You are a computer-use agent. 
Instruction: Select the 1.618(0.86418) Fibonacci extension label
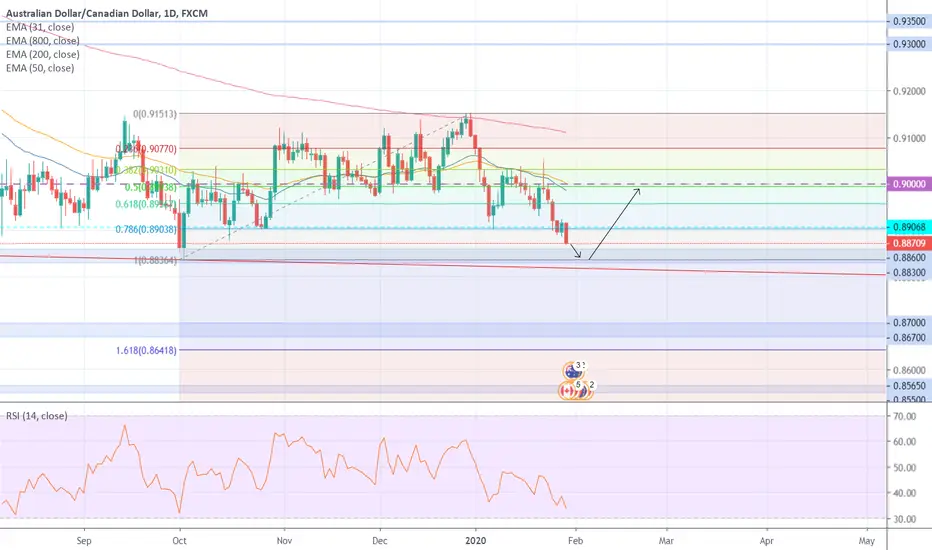coord(146,351)
